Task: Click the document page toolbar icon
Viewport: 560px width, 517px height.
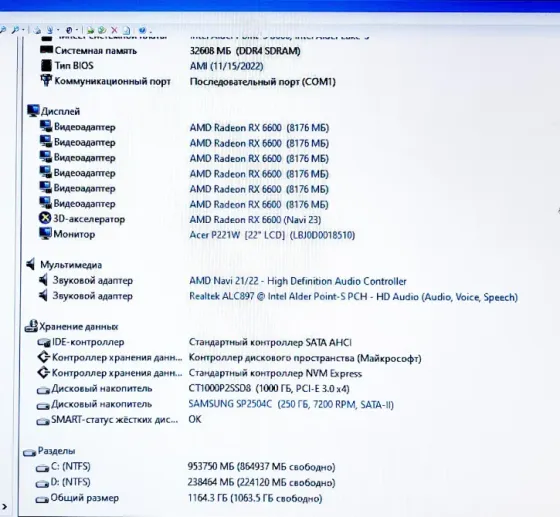Action: pos(126,30)
